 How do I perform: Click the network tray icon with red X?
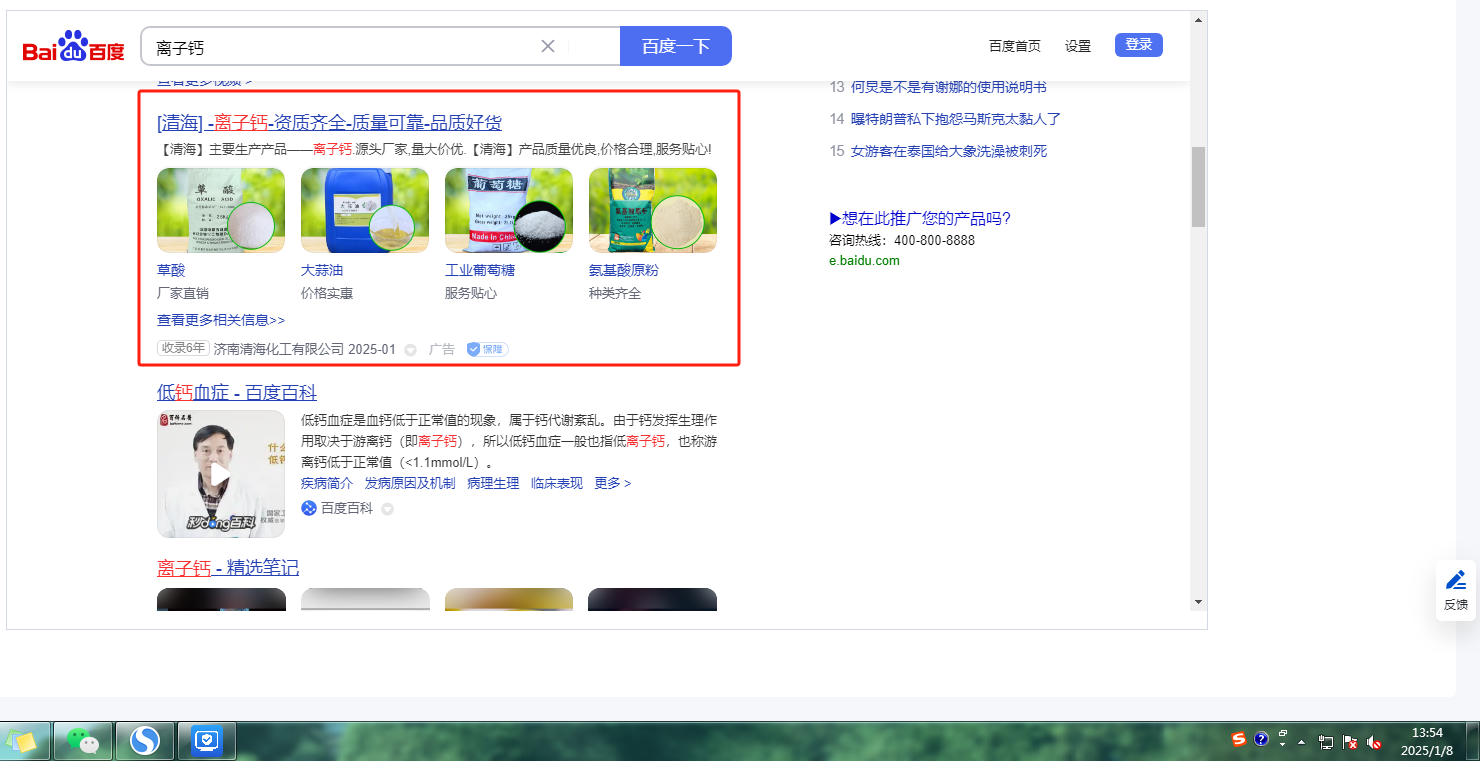coord(1350,743)
